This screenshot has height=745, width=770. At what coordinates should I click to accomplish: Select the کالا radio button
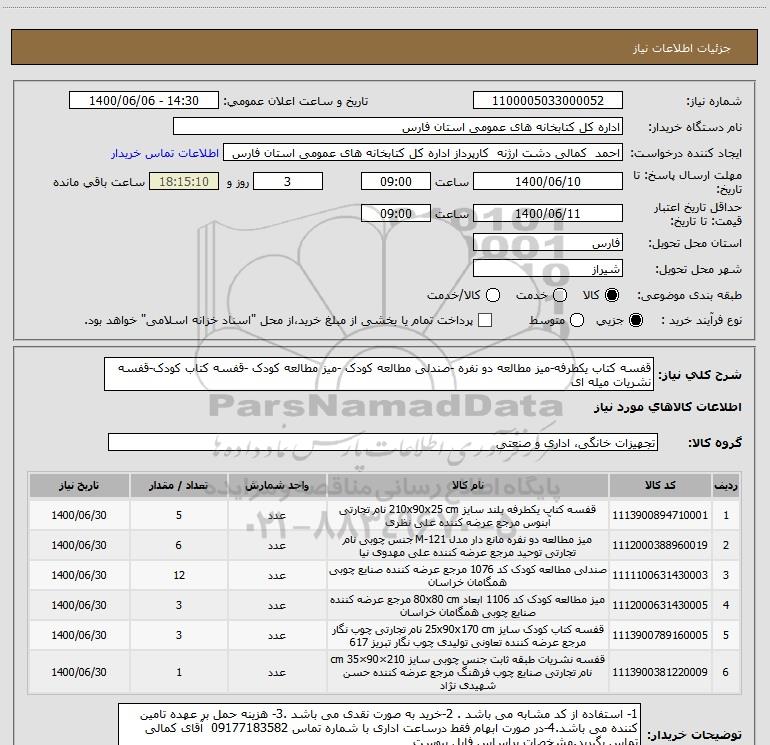(612, 295)
